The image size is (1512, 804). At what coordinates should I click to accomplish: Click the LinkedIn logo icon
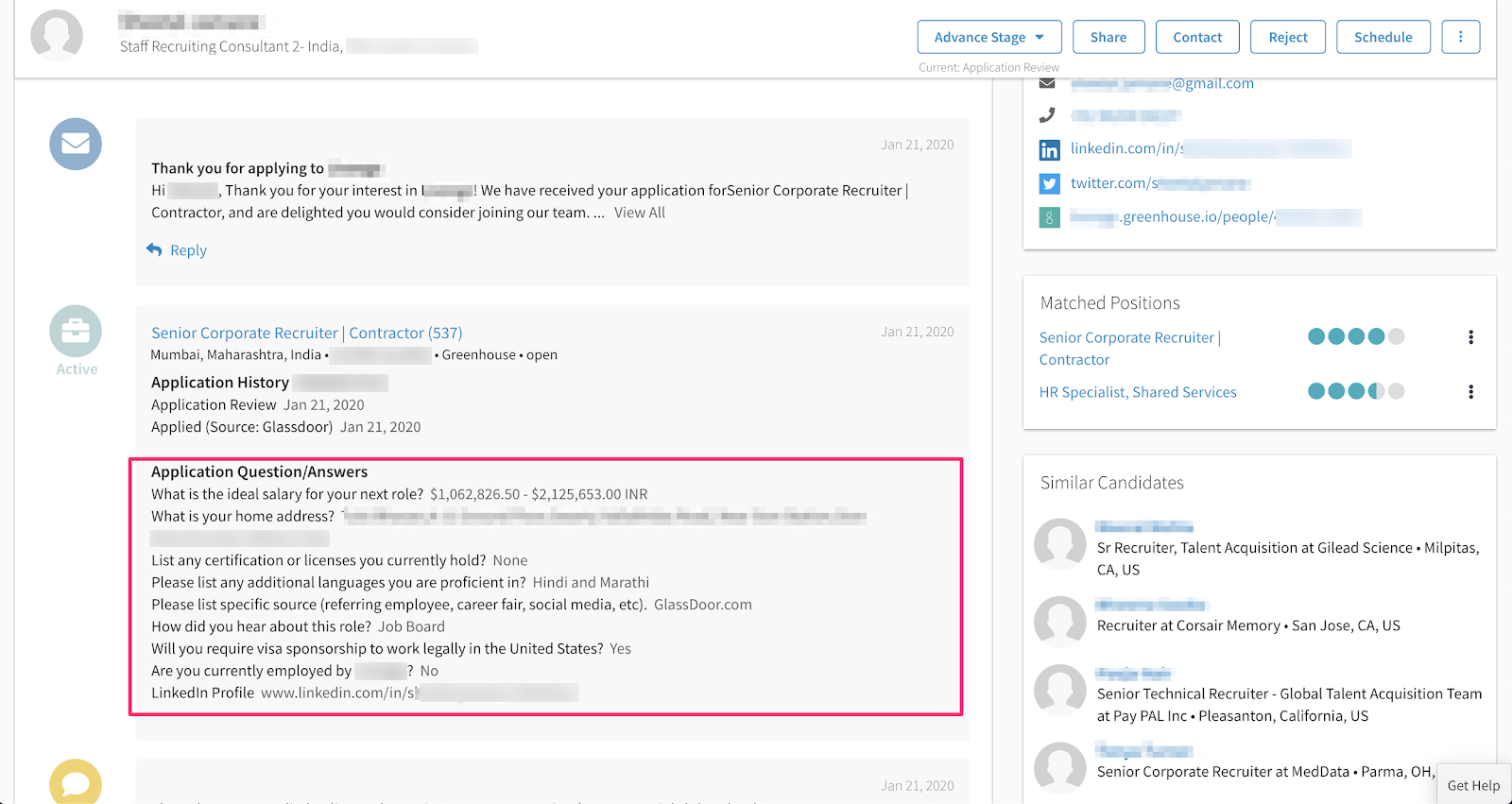coord(1049,149)
